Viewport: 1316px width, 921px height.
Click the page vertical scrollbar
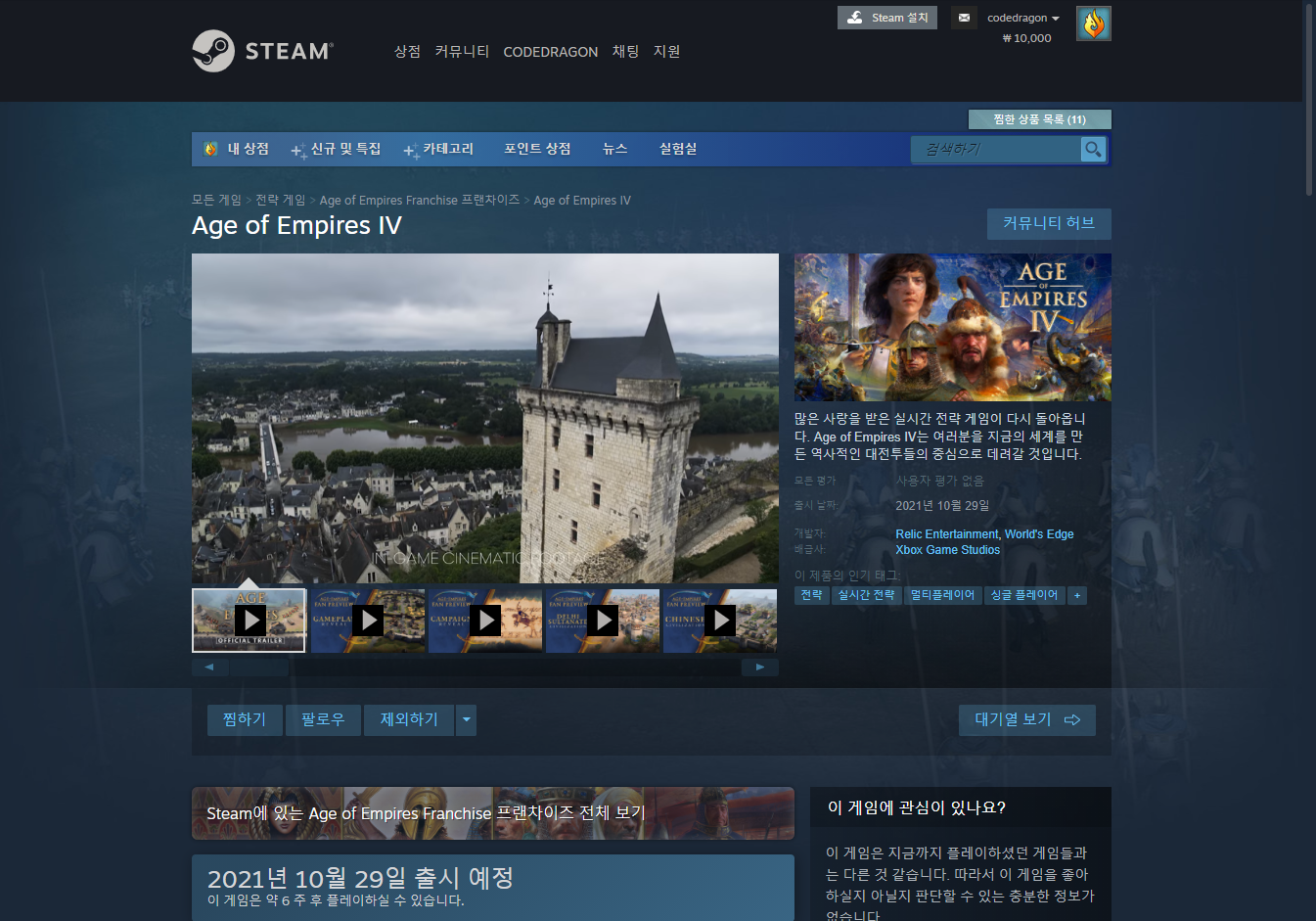click(x=1309, y=100)
